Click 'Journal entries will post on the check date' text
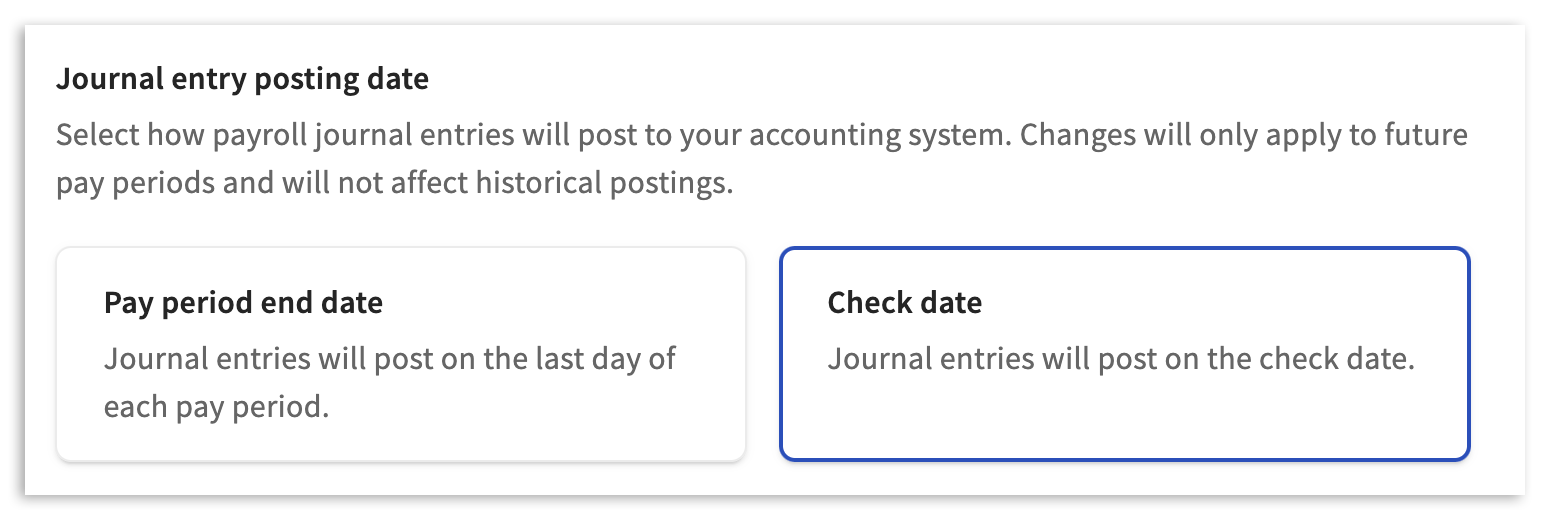The height and width of the screenshot is (520, 1550). point(1120,358)
